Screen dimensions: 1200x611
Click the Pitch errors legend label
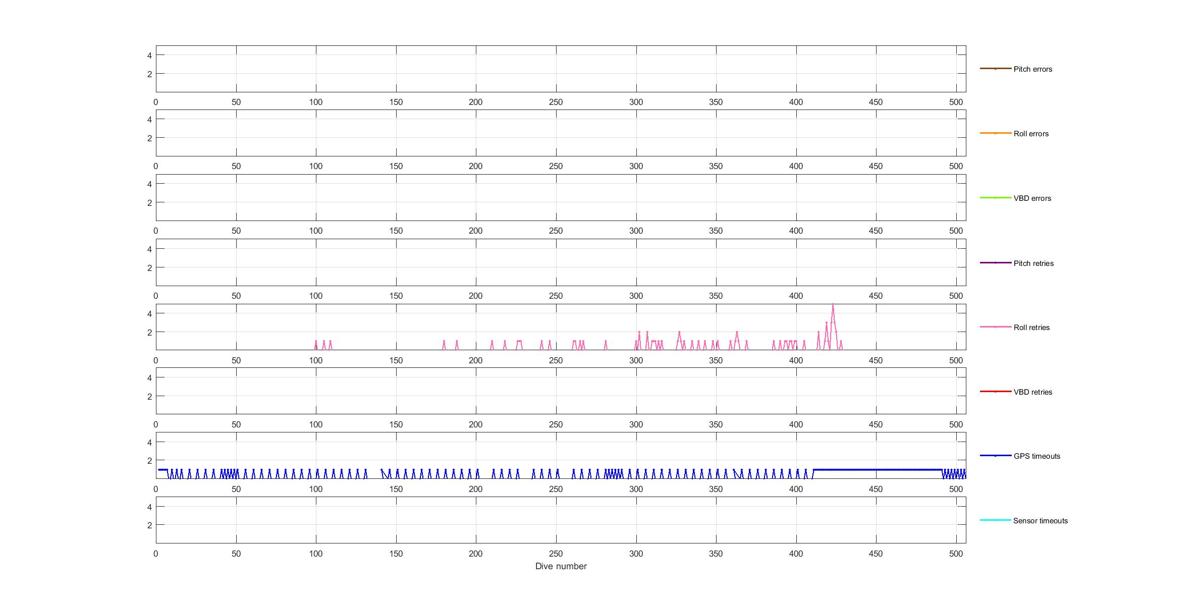(1032, 69)
